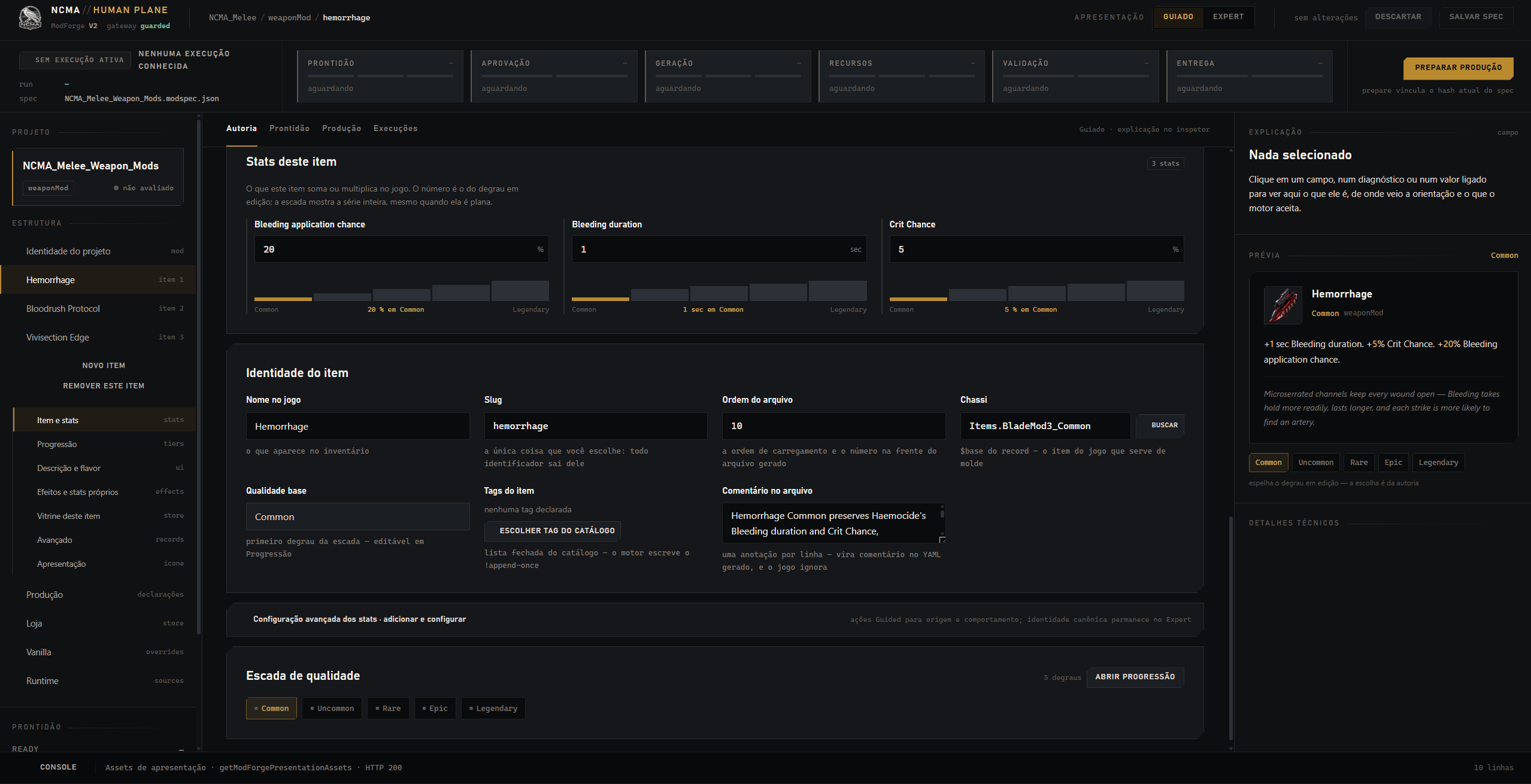
Task: Preview the Uncommon rarity chip
Action: tap(1315, 463)
